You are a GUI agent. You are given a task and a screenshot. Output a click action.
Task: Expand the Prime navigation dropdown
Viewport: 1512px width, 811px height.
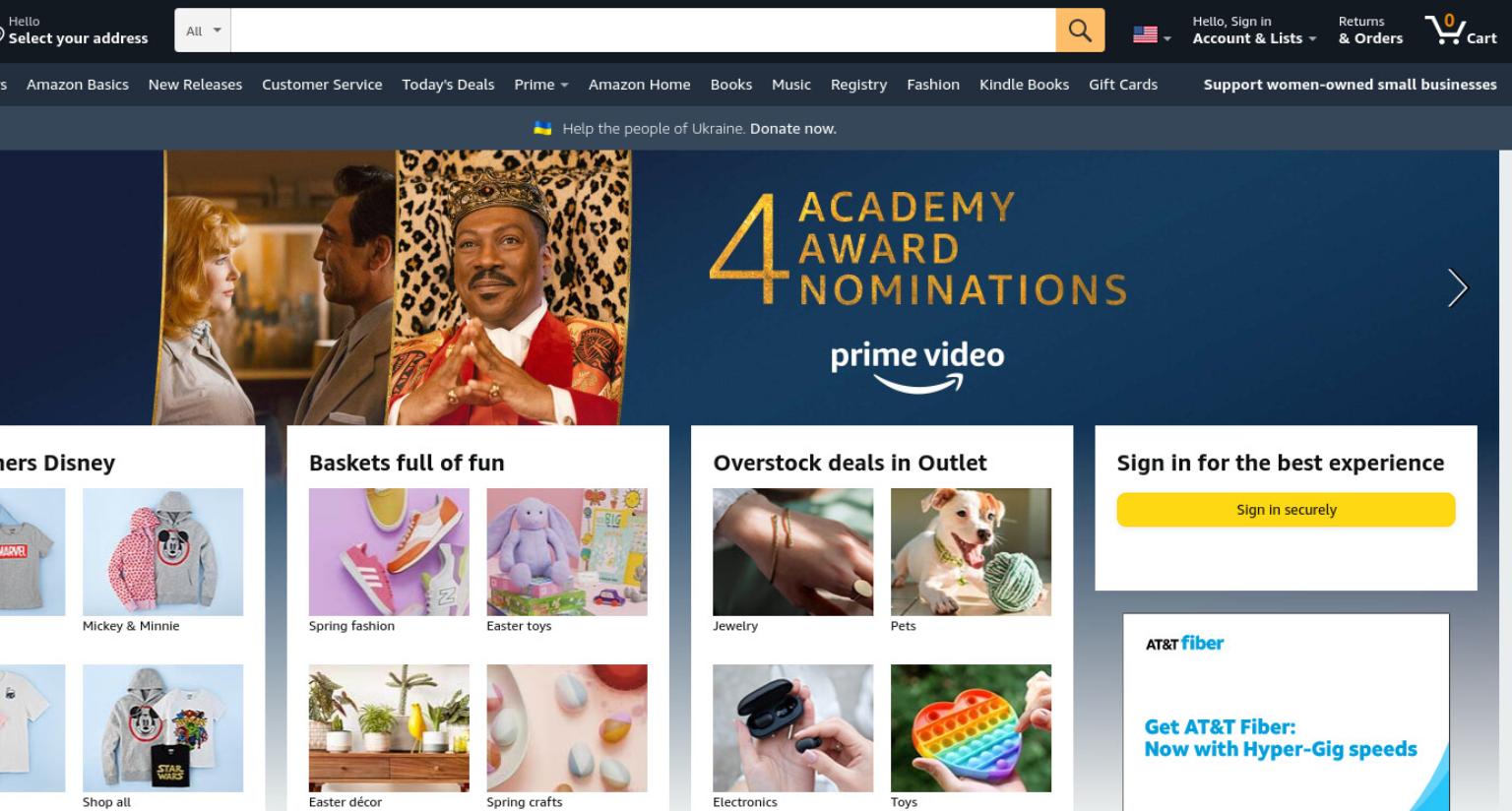541,85
